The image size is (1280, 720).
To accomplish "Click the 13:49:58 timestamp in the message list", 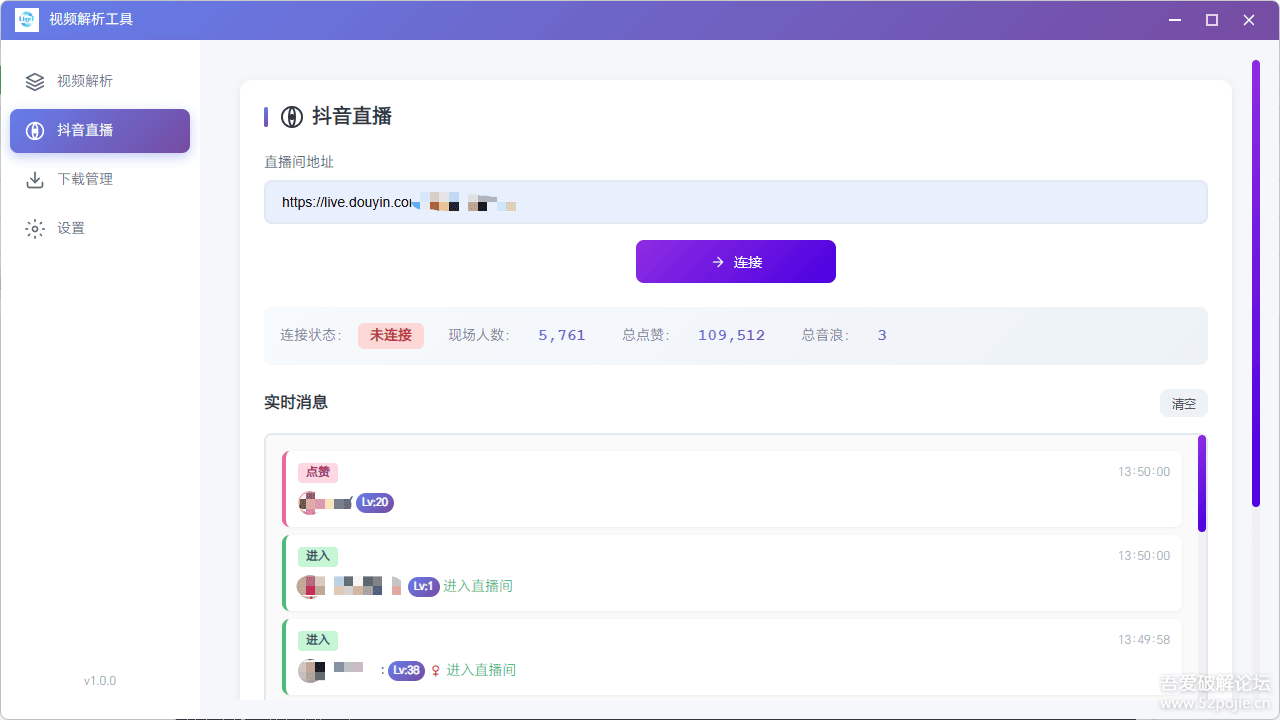I will (x=1143, y=638).
